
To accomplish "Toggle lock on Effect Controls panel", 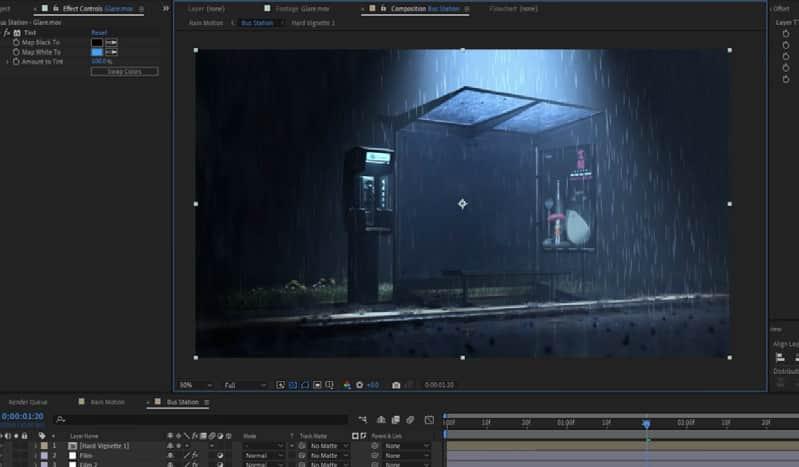I will [56, 9].
